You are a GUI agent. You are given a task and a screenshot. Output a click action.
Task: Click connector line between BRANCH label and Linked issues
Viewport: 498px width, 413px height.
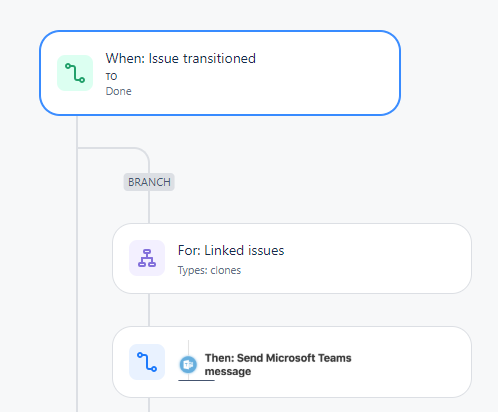click(149, 207)
